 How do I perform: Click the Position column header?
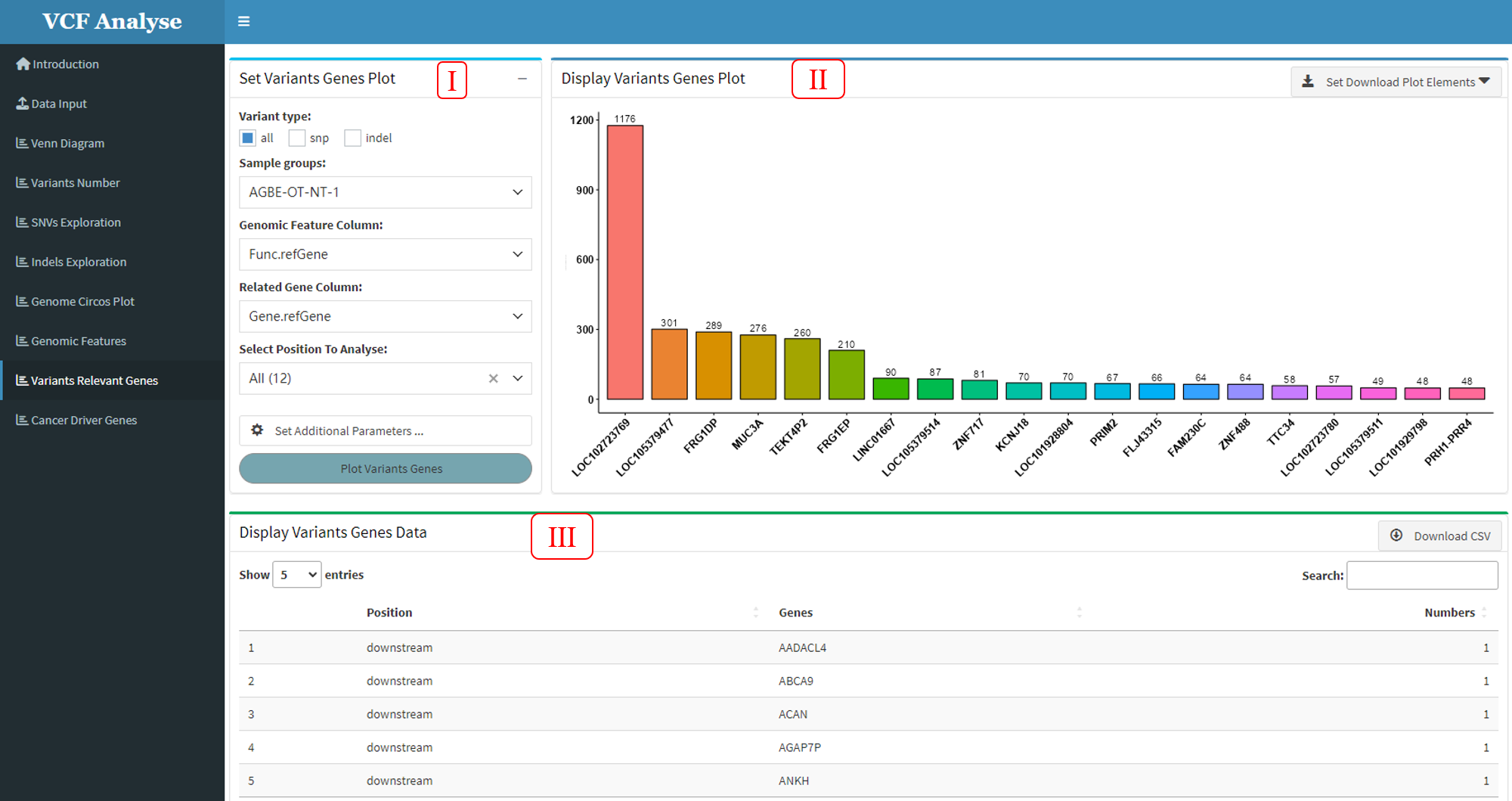[389, 613]
